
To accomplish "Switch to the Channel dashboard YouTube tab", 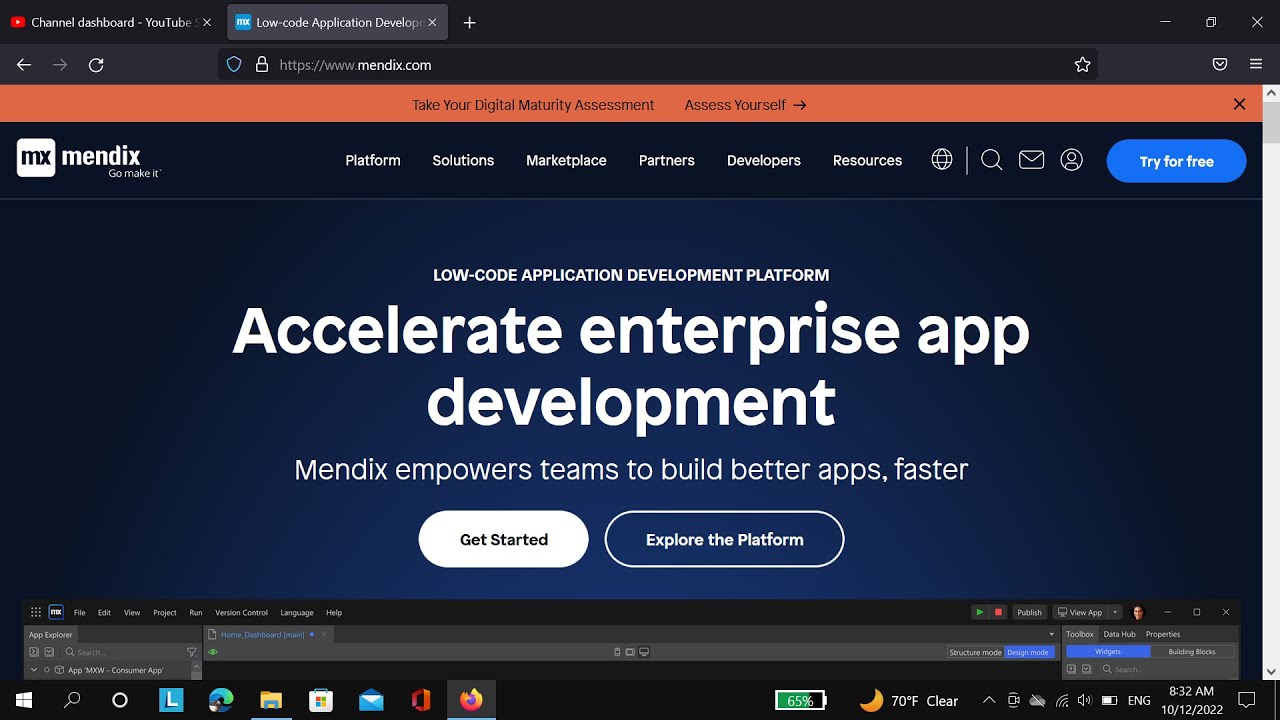I will point(110,22).
